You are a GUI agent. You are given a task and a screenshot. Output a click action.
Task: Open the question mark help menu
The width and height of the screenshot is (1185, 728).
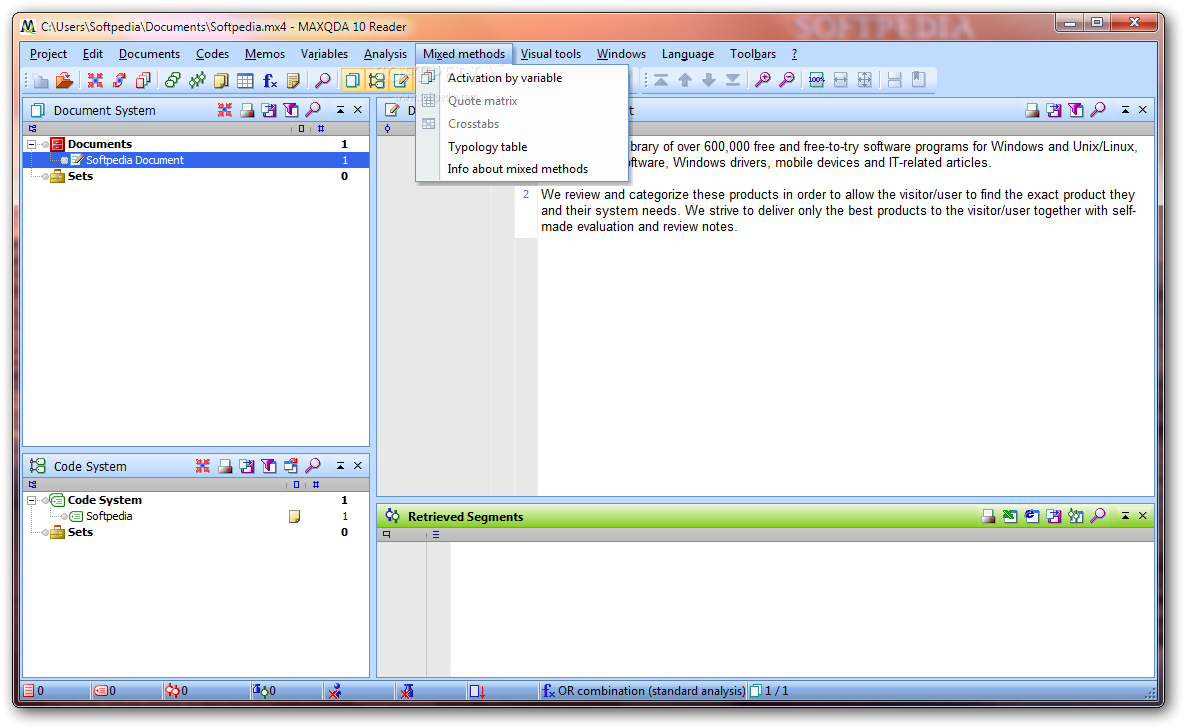[794, 54]
